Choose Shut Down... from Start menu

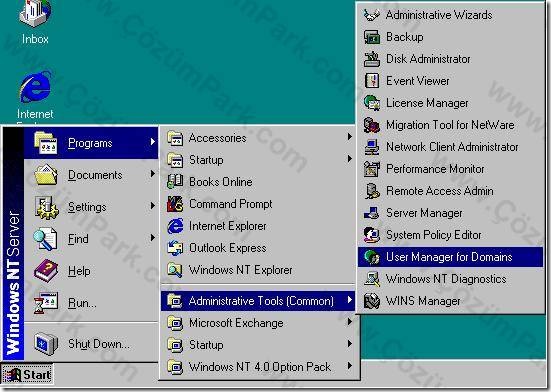coord(91,344)
